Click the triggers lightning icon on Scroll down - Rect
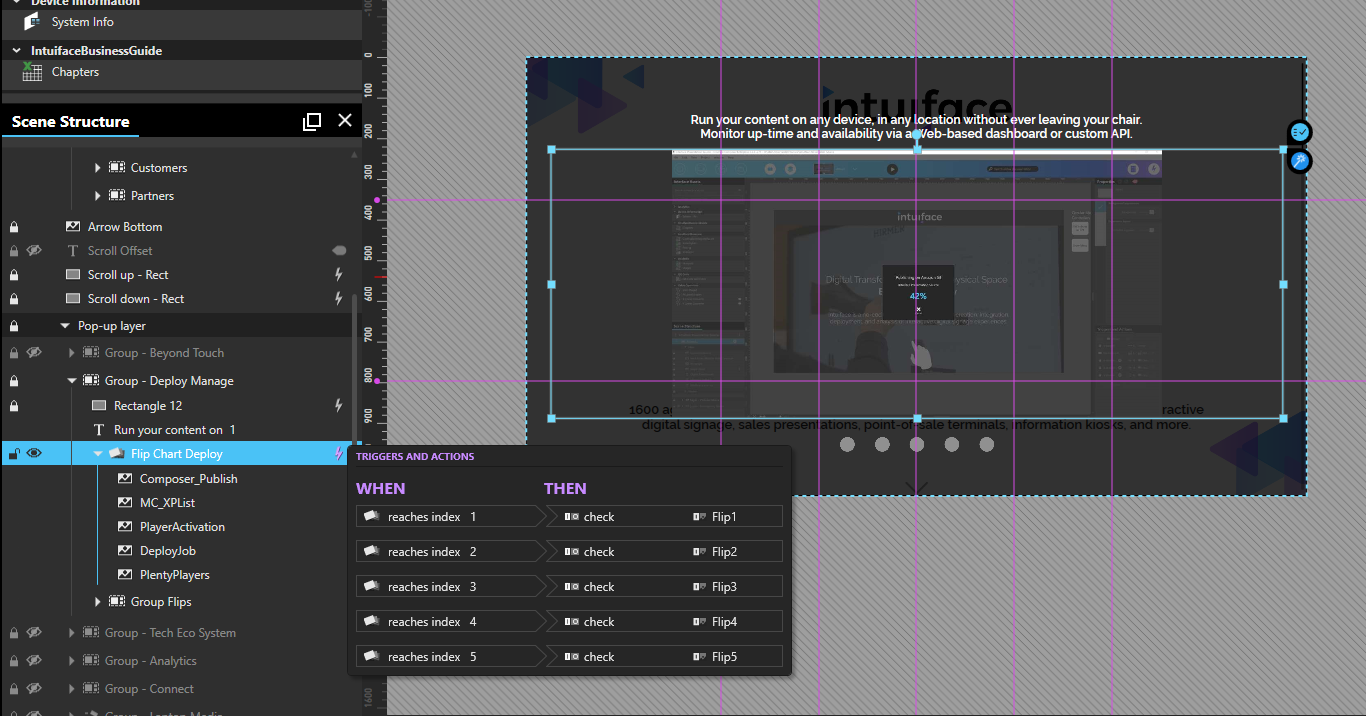The height and width of the screenshot is (716, 1366). click(338, 298)
